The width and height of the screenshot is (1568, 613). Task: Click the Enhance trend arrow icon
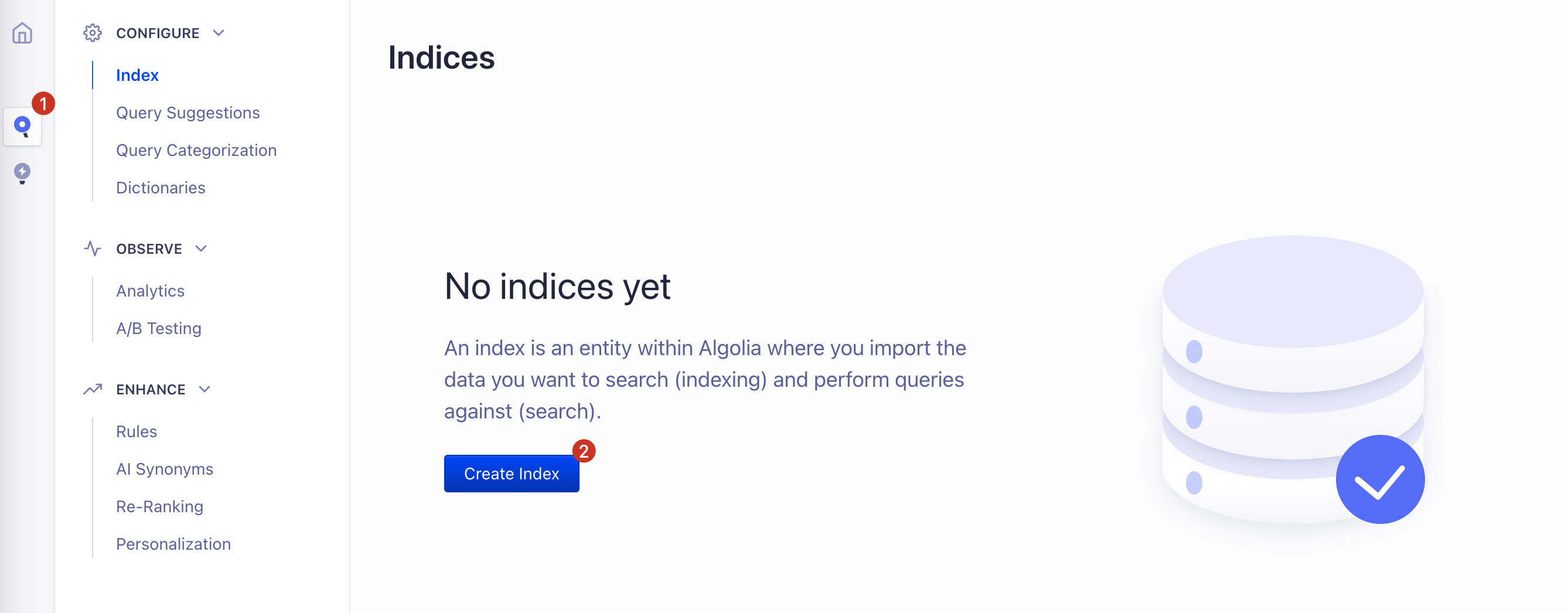pos(93,389)
